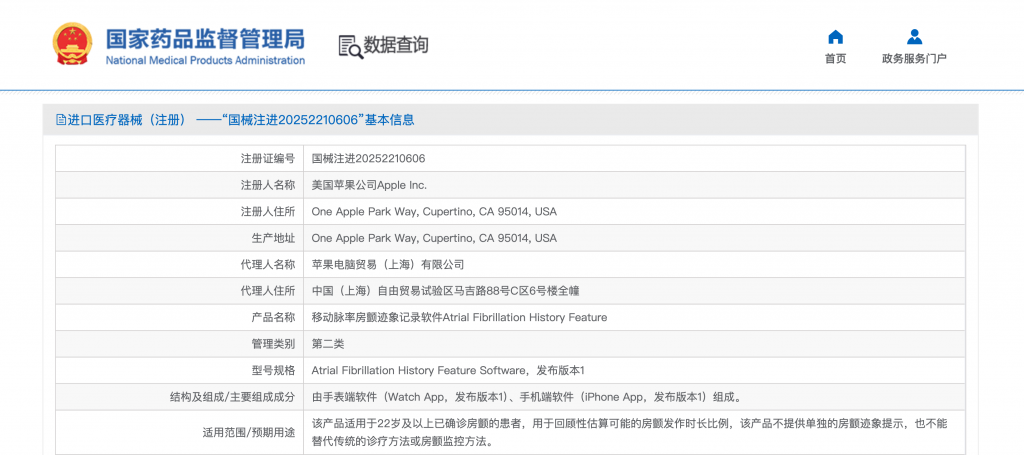Click 数据查询 title text
Screen dimensions: 1024x455
pyautogui.click(x=396, y=45)
